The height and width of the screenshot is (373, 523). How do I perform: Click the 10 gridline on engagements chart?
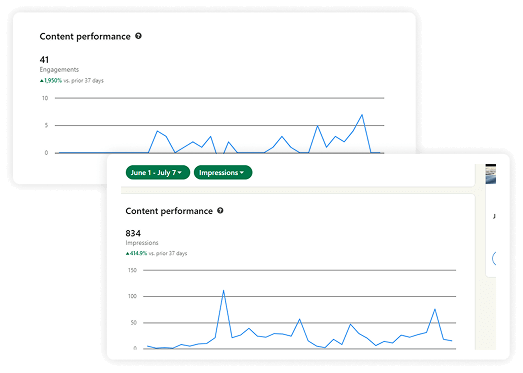coord(219,98)
